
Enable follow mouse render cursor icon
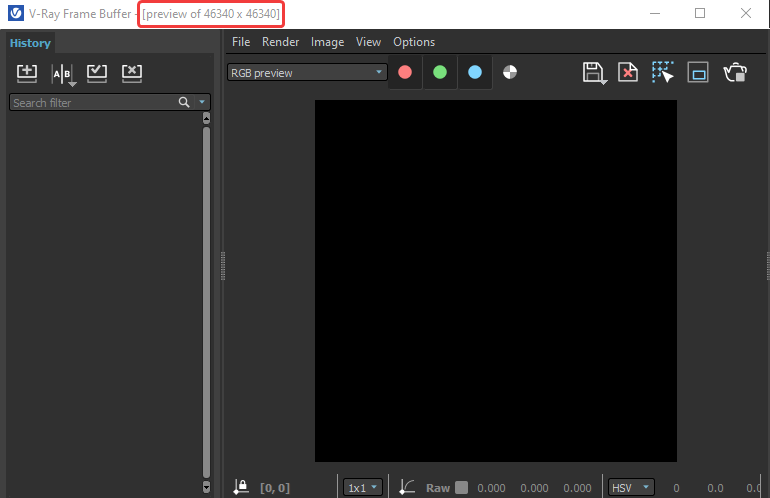click(x=663, y=73)
